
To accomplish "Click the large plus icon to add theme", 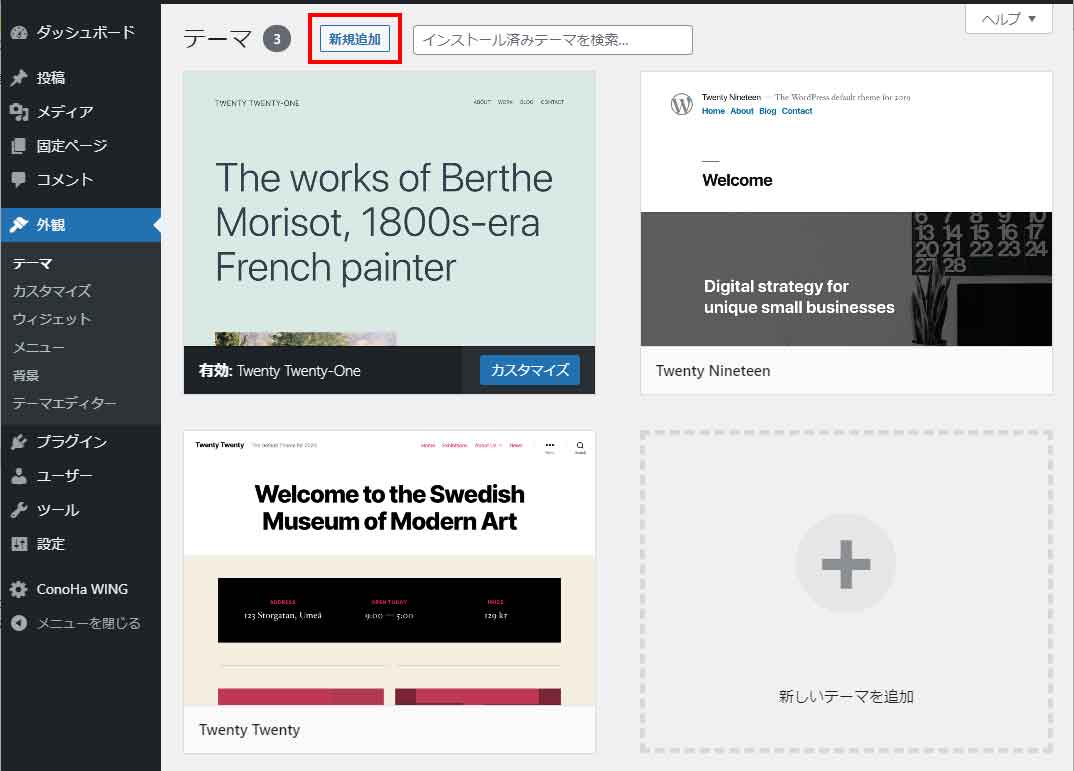I will (x=846, y=564).
